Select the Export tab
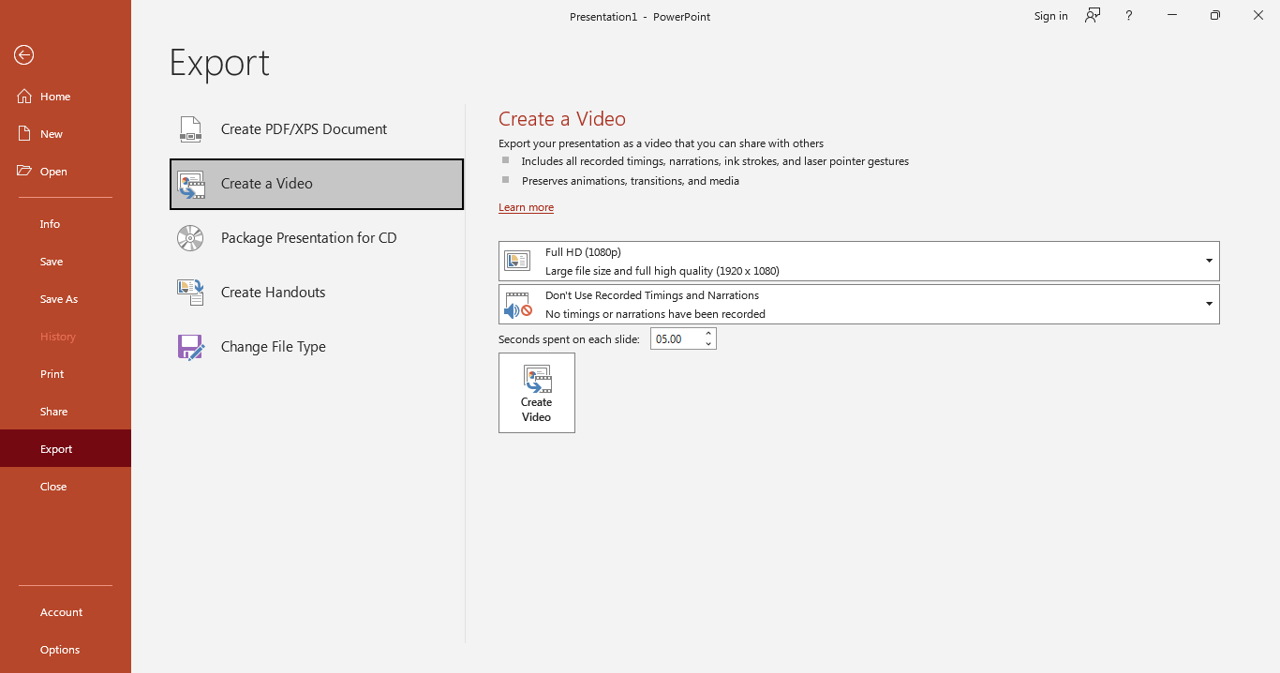Image resolution: width=1280 pixels, height=673 pixels. click(x=65, y=449)
